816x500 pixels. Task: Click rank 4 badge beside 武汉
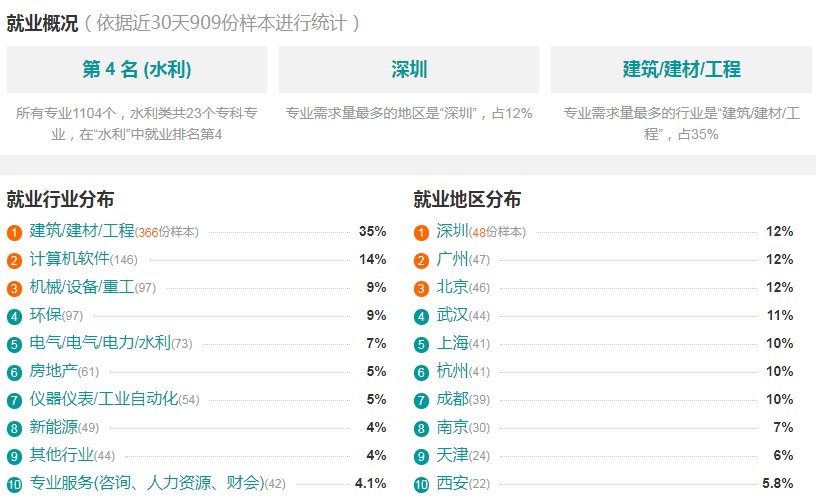click(x=422, y=317)
